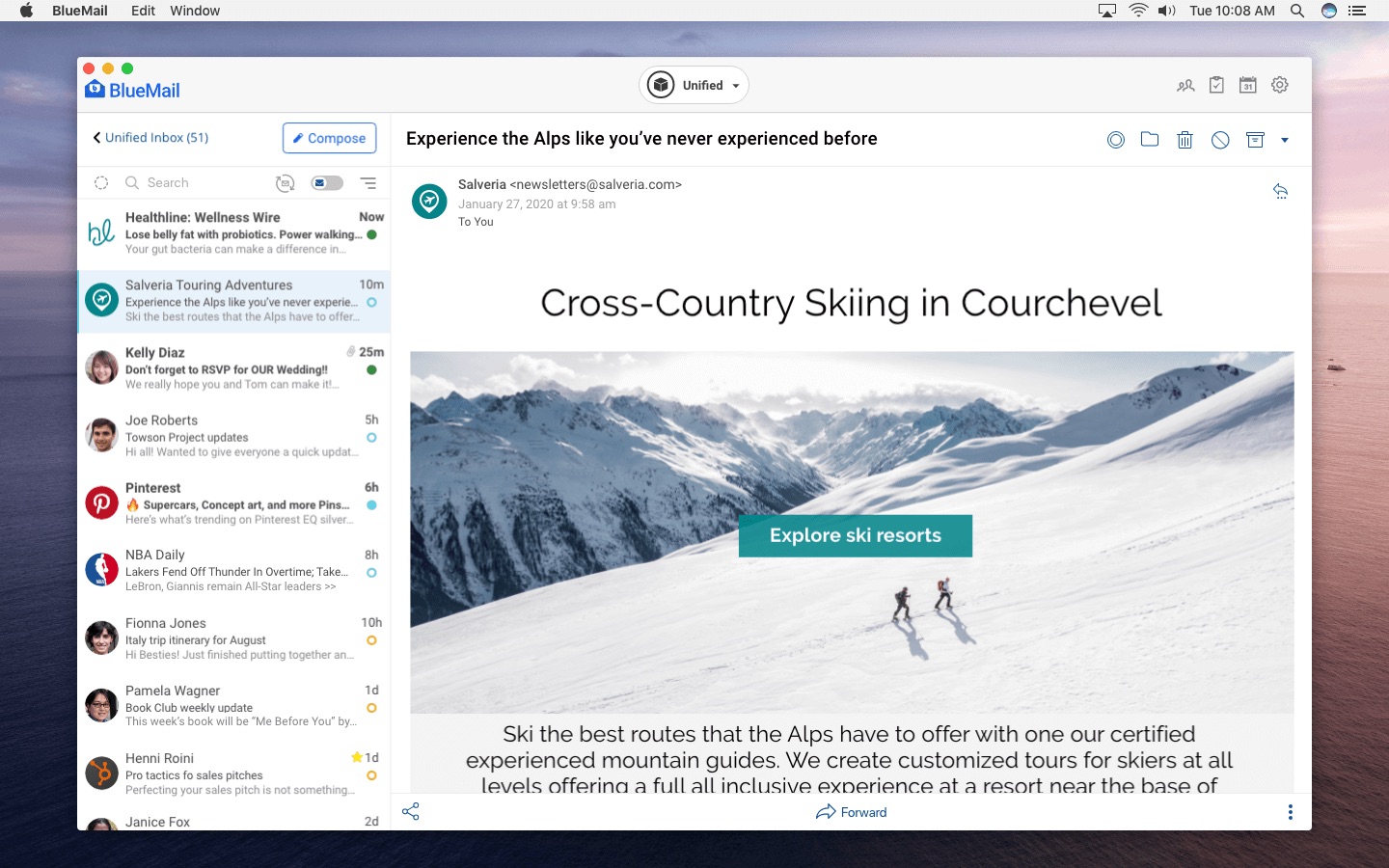
Task: Mark email as unread circle icon
Action: 1116,140
